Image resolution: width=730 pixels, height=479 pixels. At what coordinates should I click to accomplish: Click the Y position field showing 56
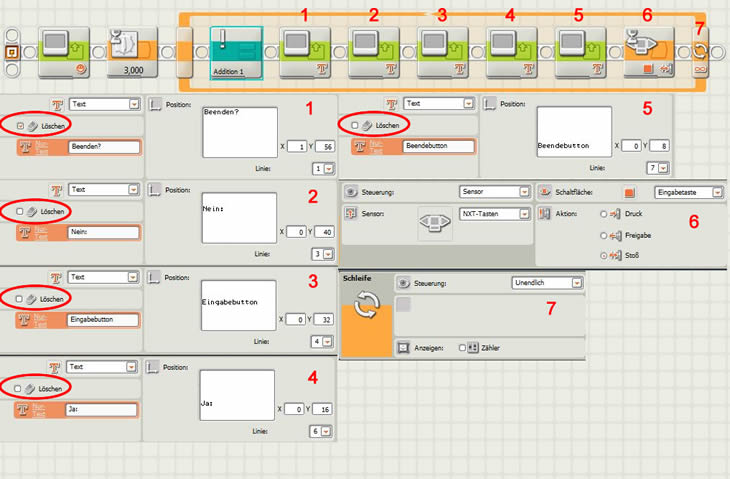[x=324, y=147]
